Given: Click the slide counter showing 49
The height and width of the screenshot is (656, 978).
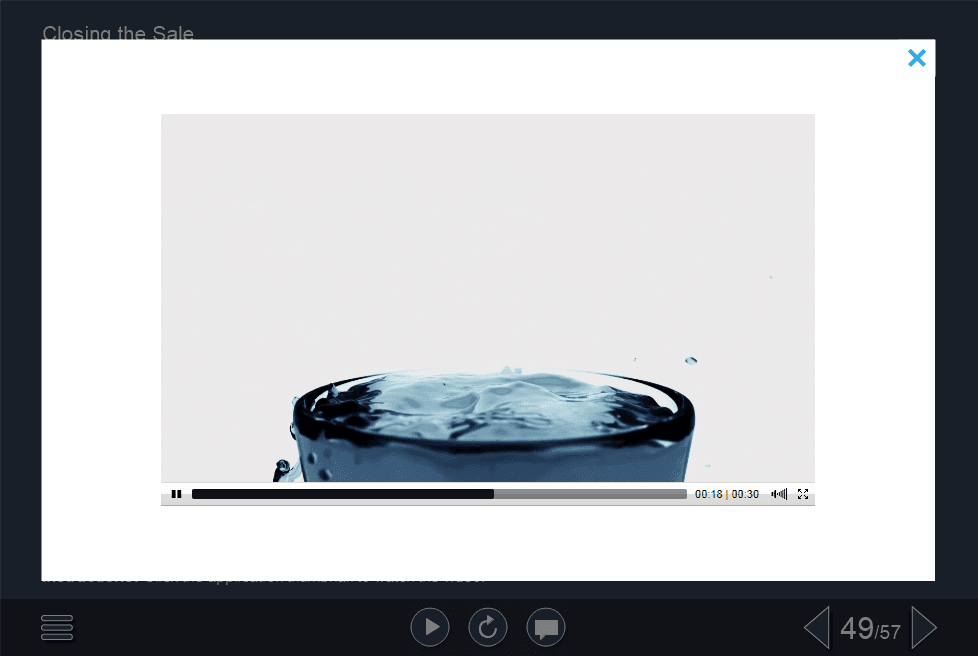Looking at the screenshot, I should (857, 628).
